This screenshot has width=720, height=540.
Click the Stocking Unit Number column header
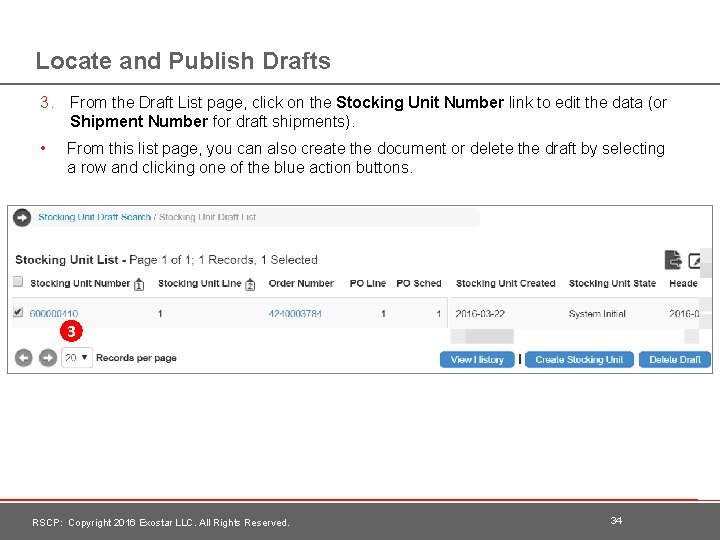80,283
